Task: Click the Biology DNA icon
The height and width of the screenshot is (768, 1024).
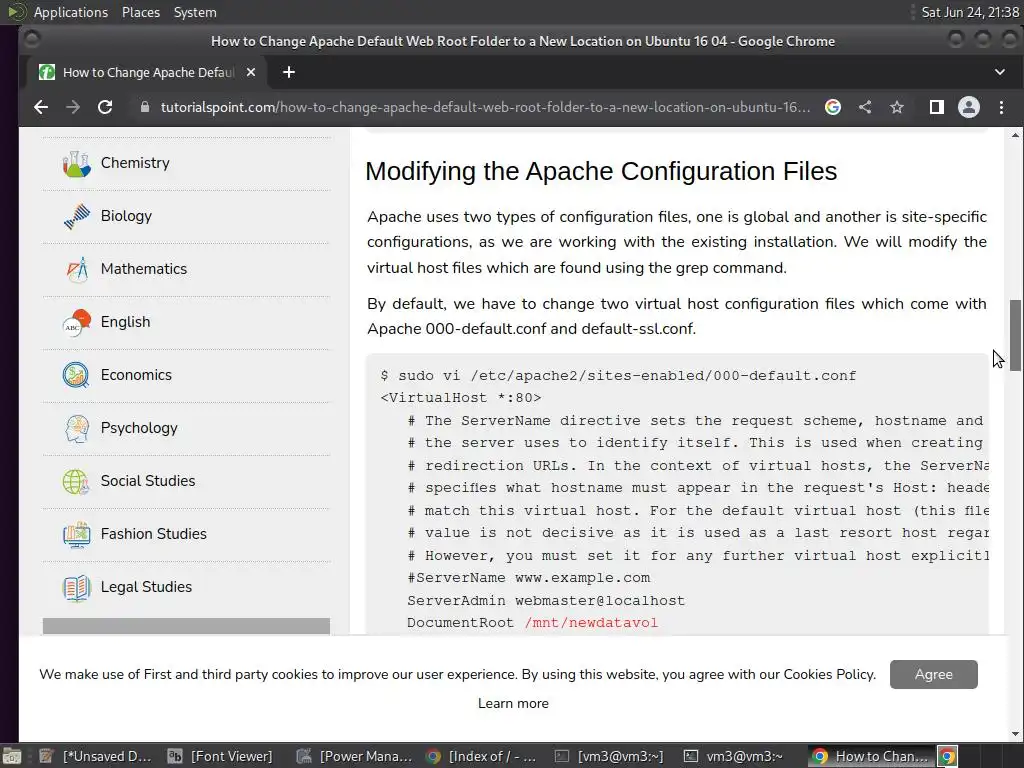Action: [x=76, y=216]
